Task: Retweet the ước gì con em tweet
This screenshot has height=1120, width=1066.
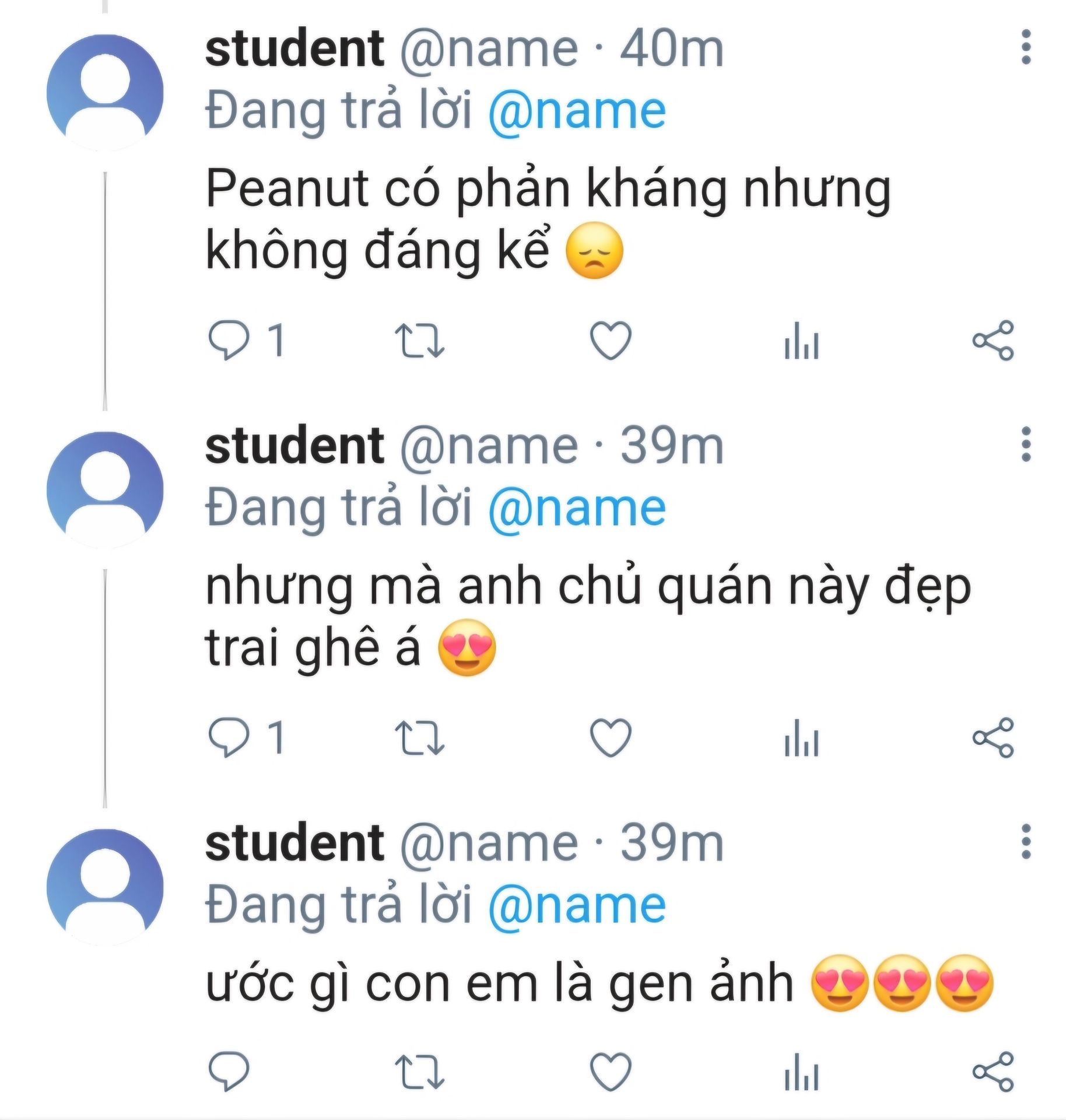Action: click(419, 1071)
